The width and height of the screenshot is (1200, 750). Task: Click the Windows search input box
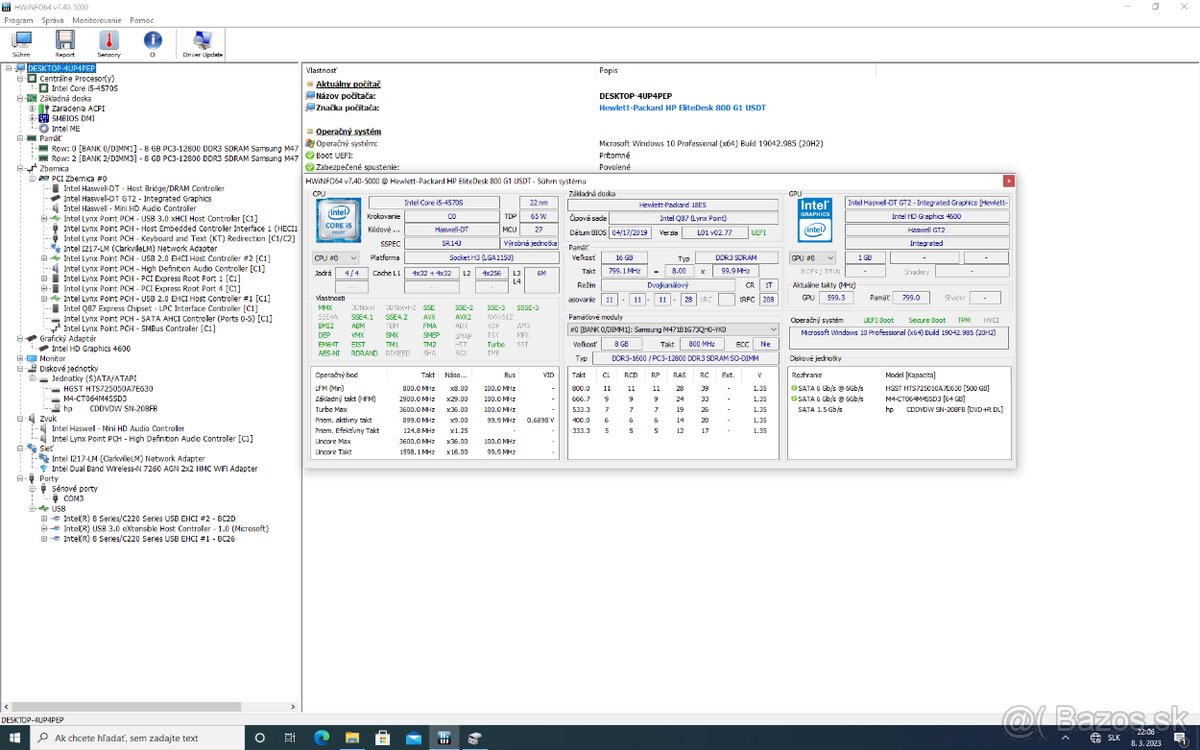[138, 738]
